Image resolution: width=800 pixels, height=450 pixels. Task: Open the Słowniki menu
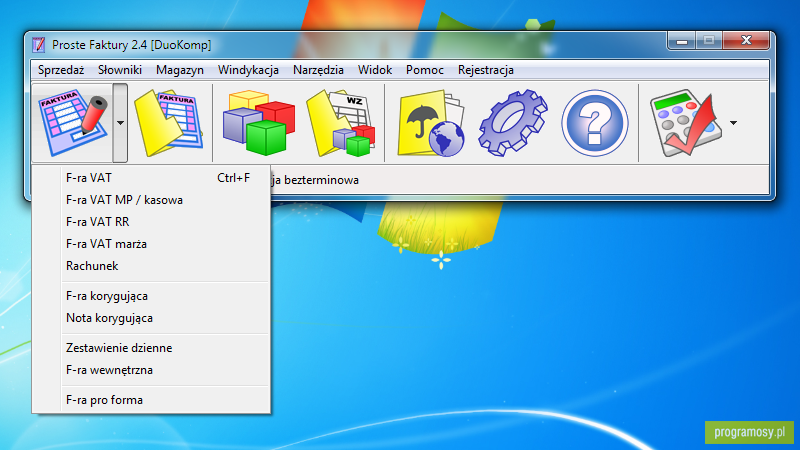pyautogui.click(x=120, y=70)
